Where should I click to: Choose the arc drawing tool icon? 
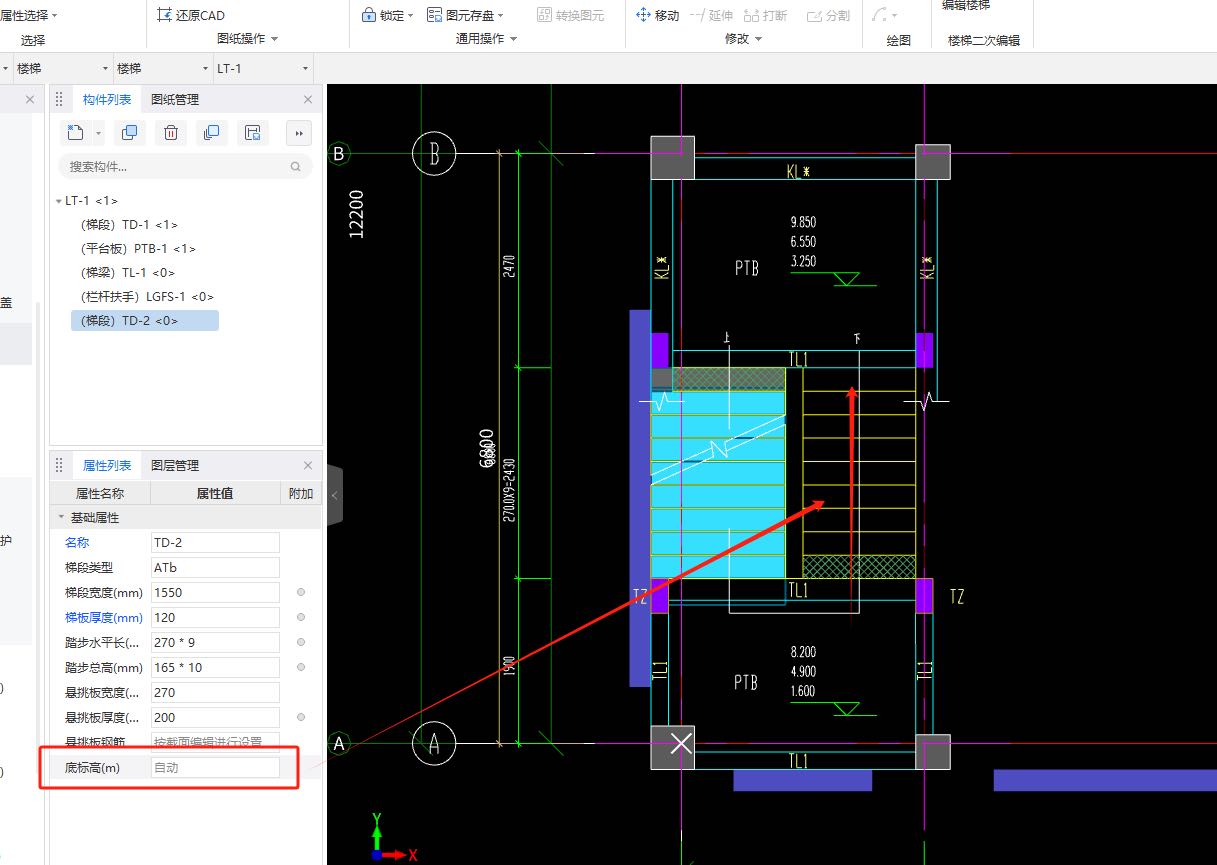879,15
